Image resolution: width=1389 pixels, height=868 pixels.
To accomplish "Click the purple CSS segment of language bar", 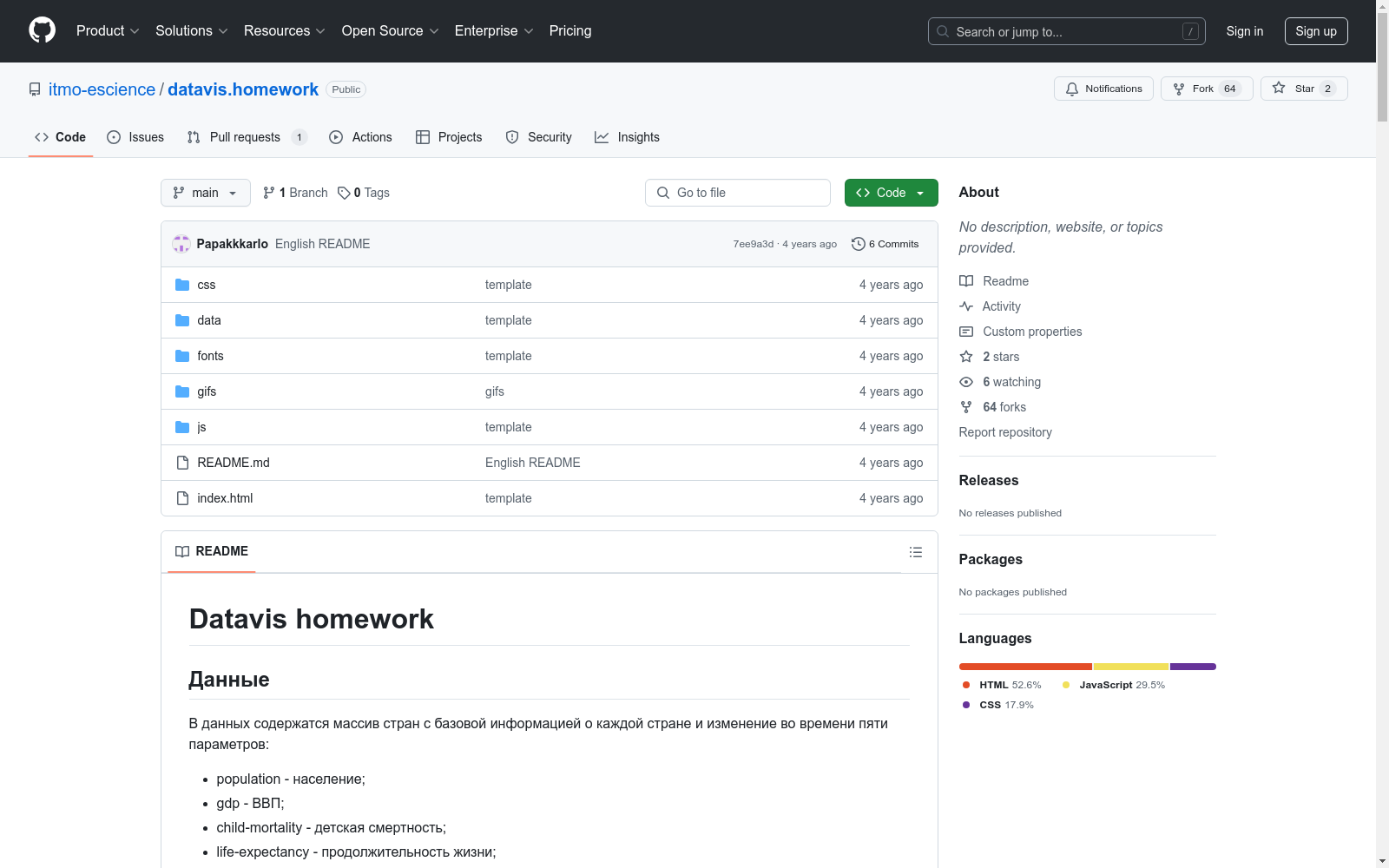I will 1193,667.
